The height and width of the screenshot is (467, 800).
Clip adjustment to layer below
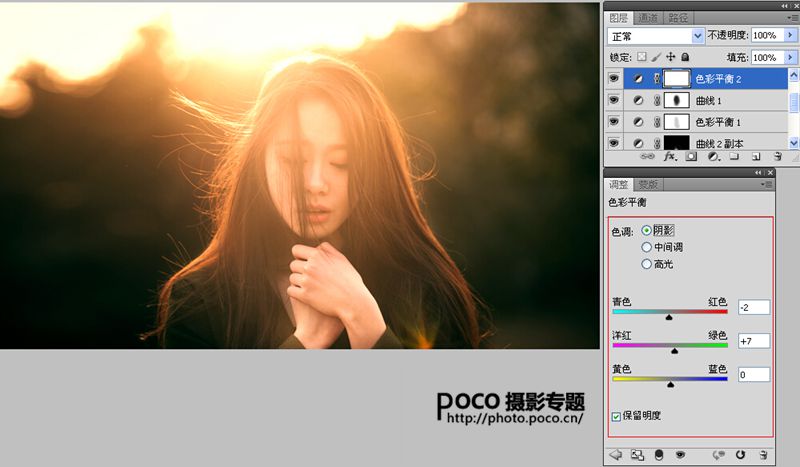[x=659, y=454]
